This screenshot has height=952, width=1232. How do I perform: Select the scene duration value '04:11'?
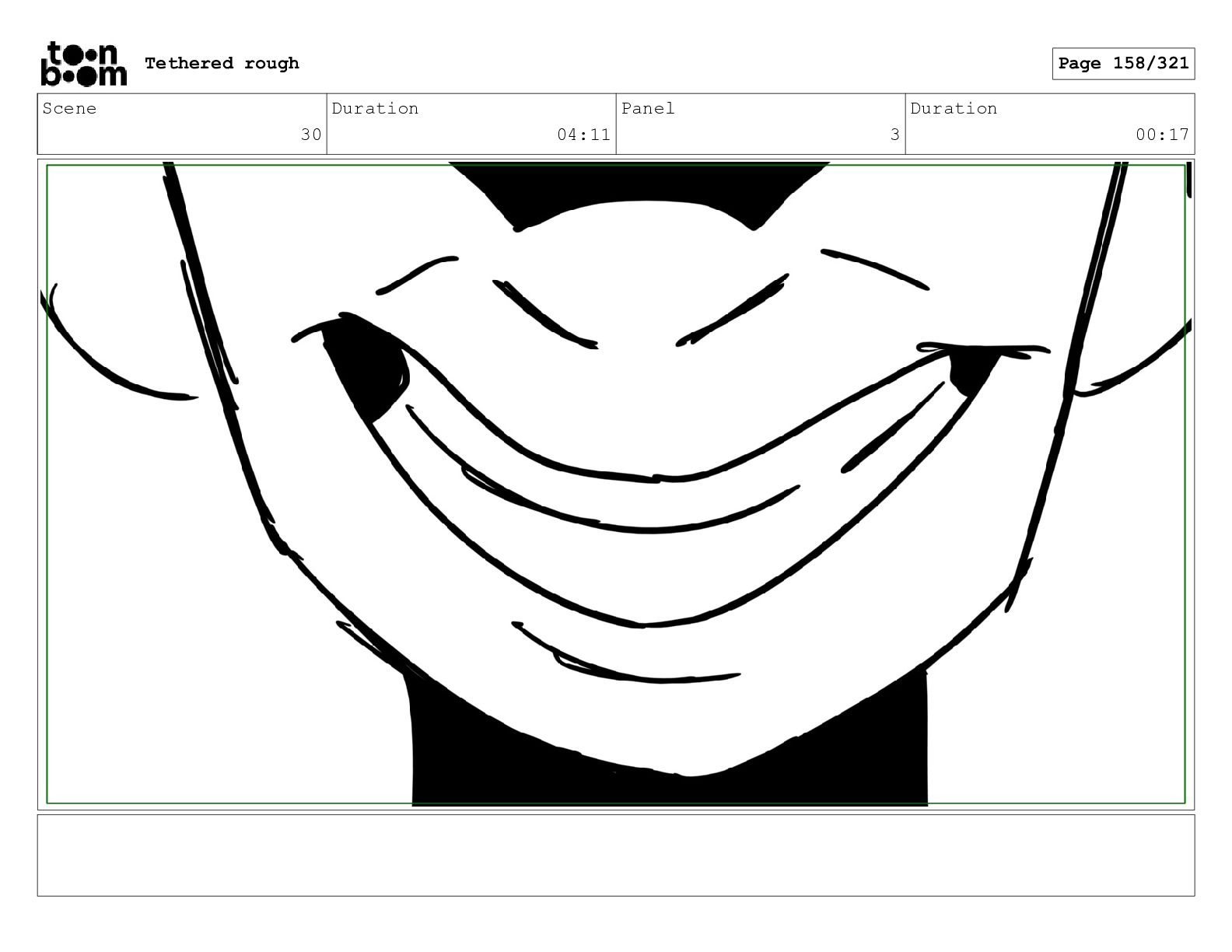click(x=583, y=135)
